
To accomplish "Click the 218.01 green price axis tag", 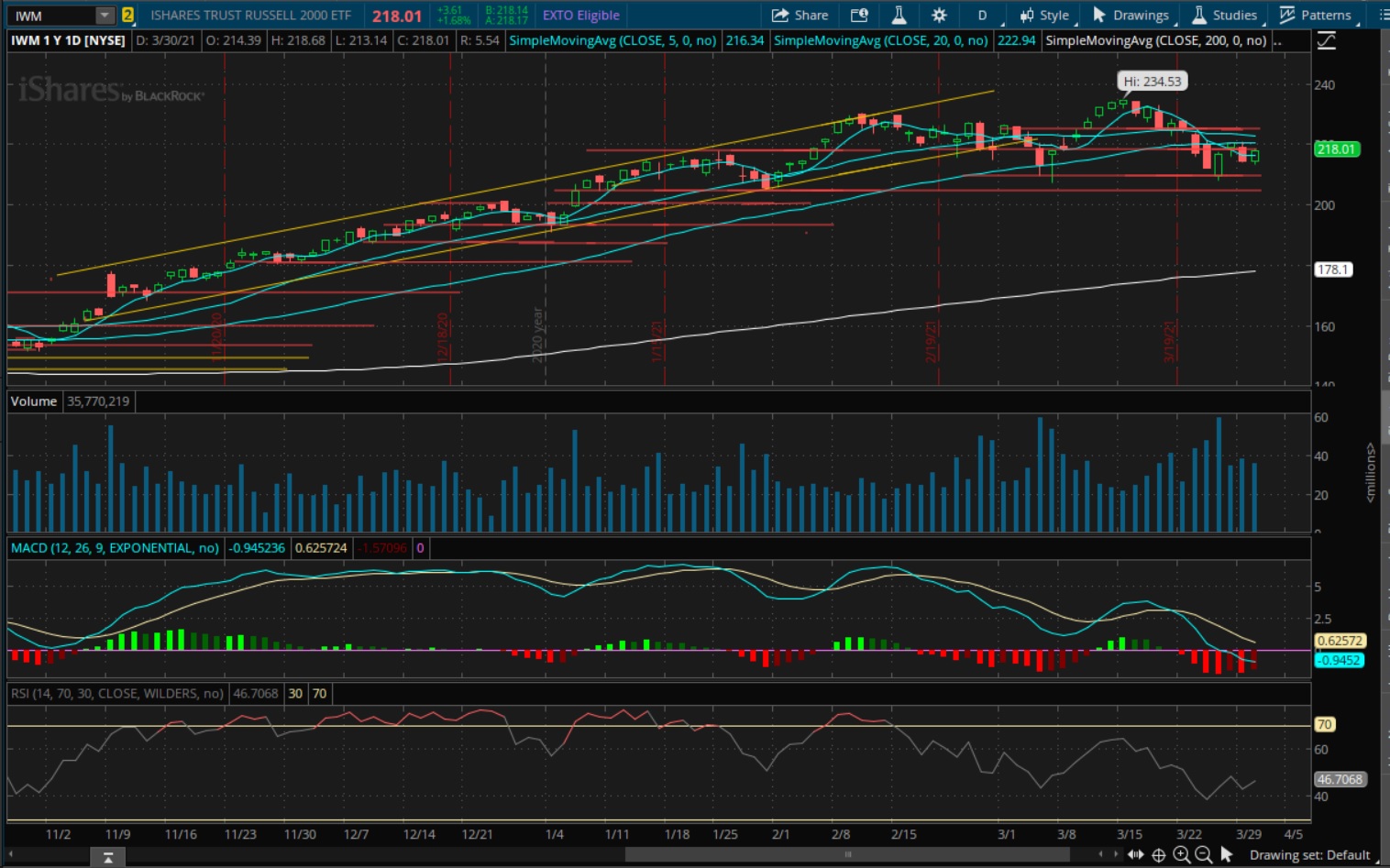I will click(x=1336, y=149).
